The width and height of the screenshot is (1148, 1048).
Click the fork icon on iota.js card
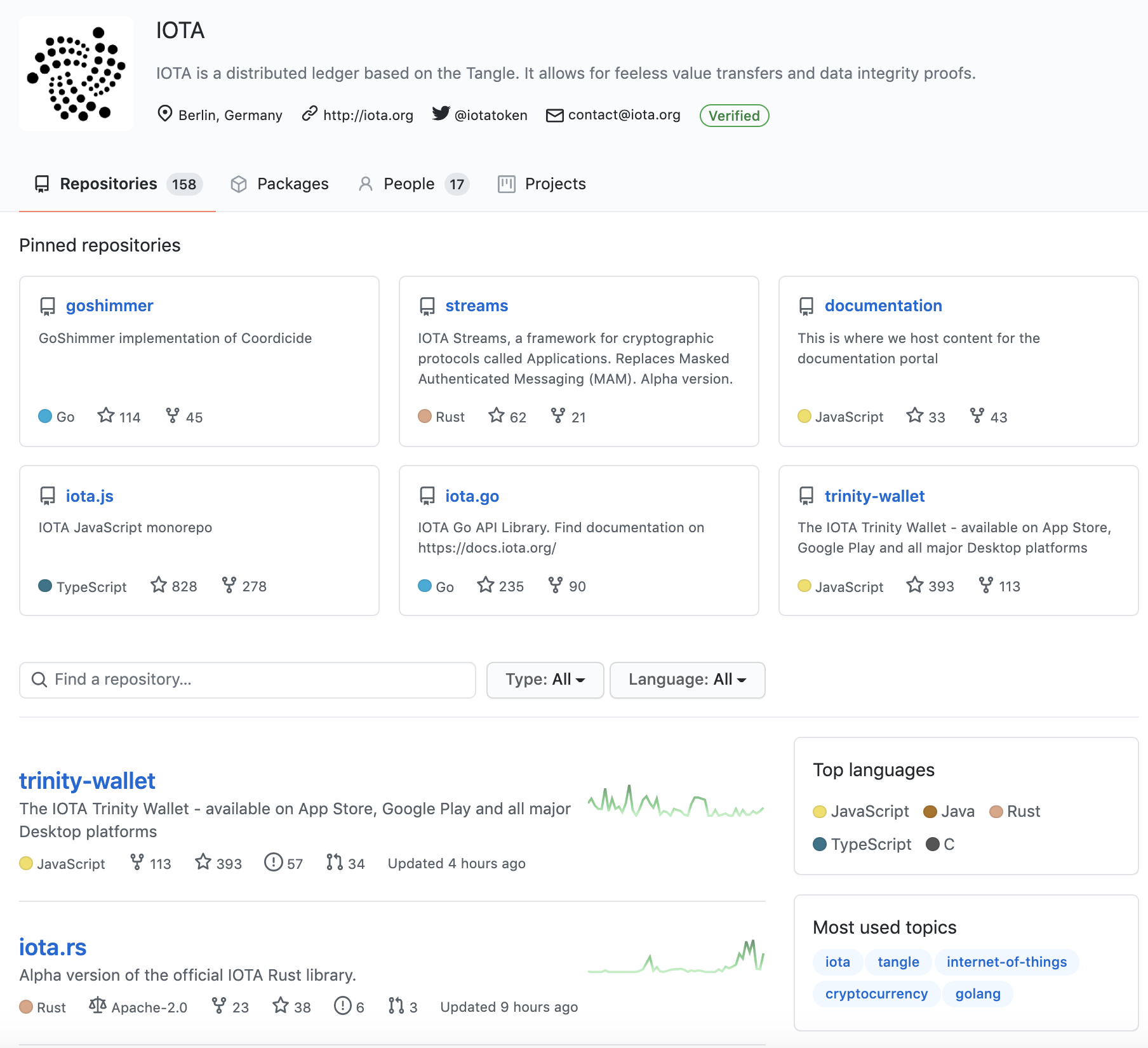229,585
